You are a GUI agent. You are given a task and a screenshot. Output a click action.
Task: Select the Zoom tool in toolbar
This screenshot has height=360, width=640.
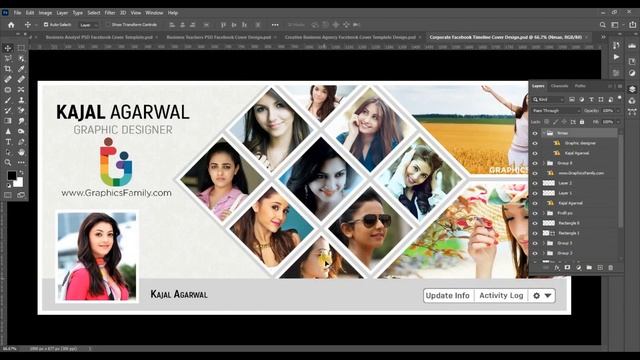[x=8, y=162]
